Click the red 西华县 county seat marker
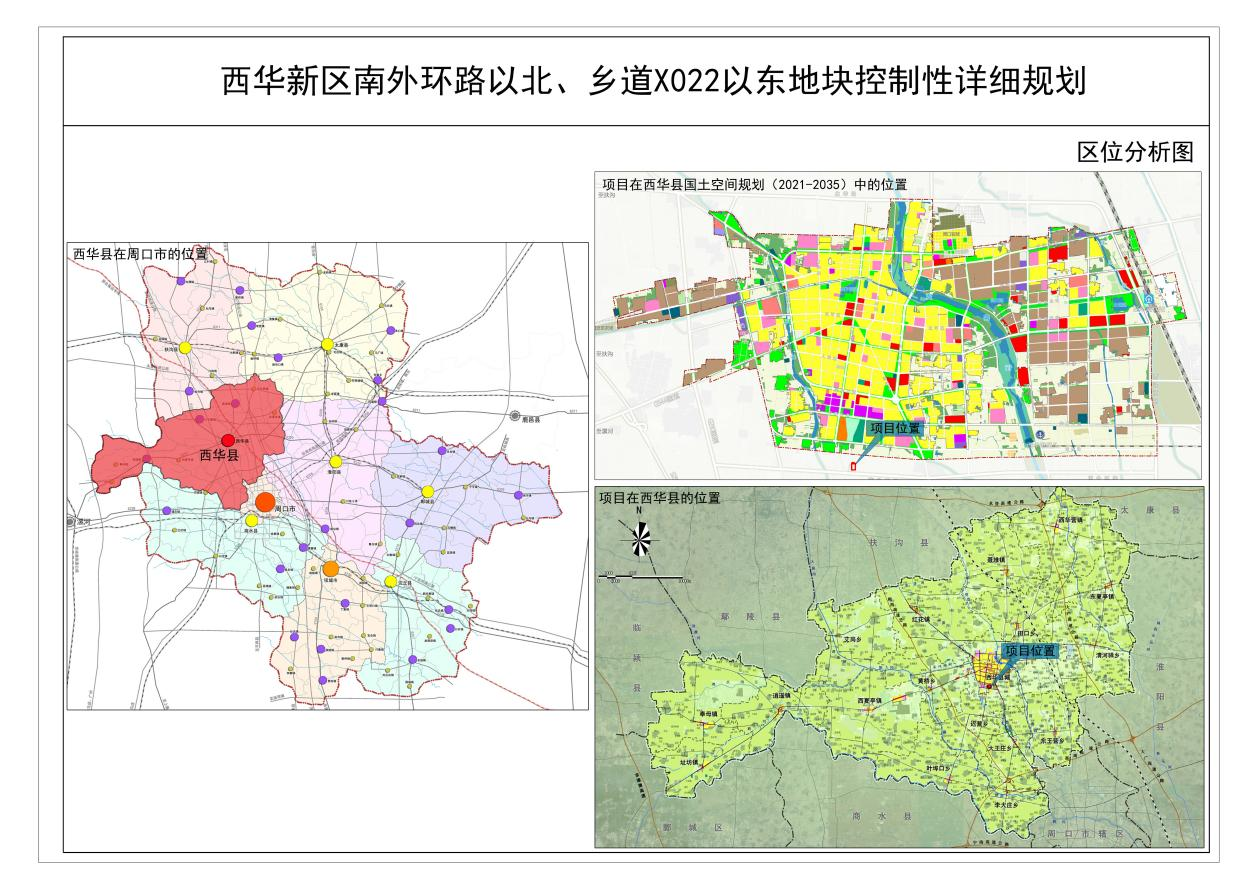Viewport: 1258px width, 889px height. (228, 440)
